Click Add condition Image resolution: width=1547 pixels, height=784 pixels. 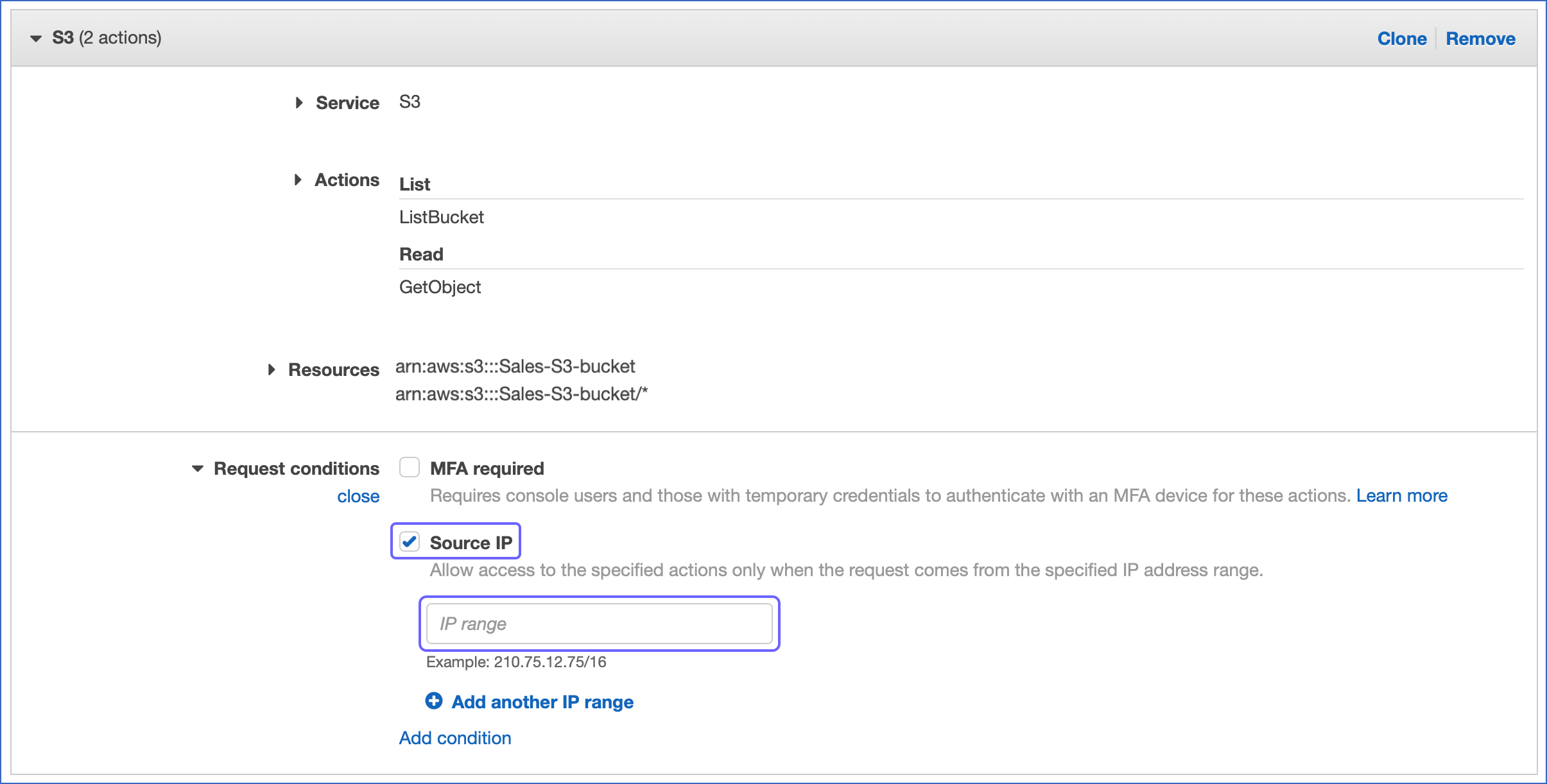click(454, 738)
